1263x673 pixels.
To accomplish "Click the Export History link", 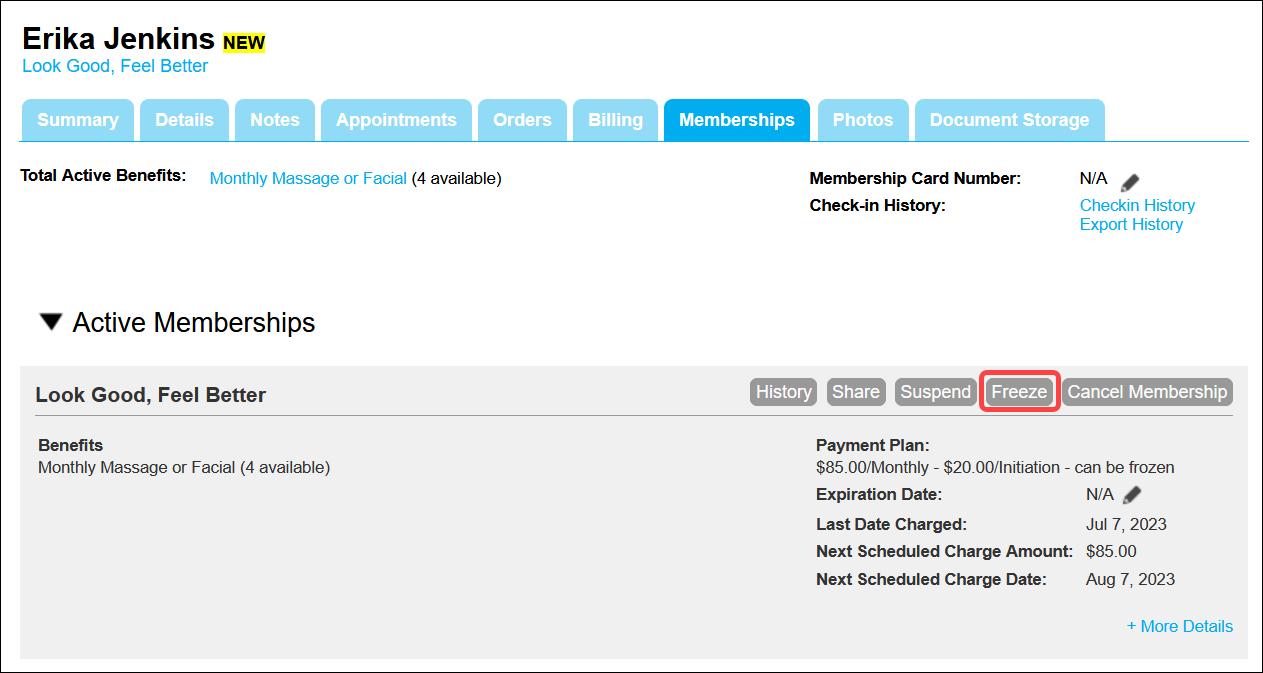I will (1131, 224).
